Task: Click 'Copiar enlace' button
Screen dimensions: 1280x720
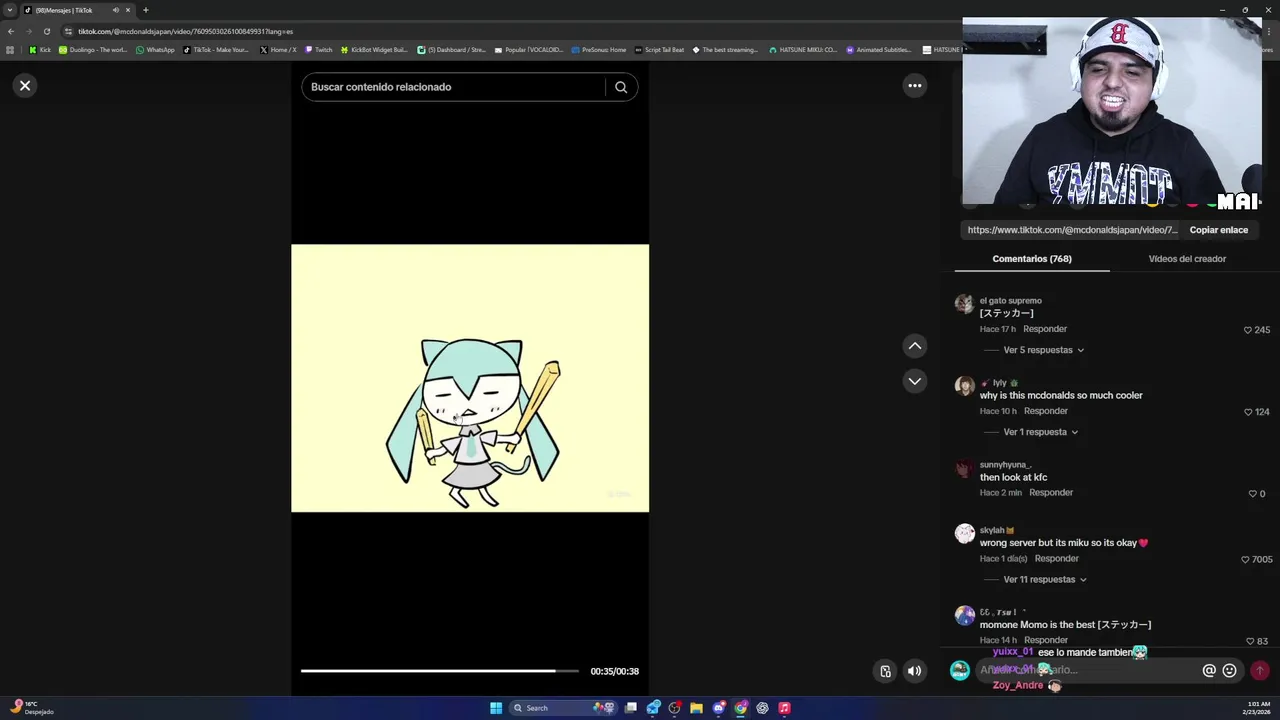Action: [1218, 230]
